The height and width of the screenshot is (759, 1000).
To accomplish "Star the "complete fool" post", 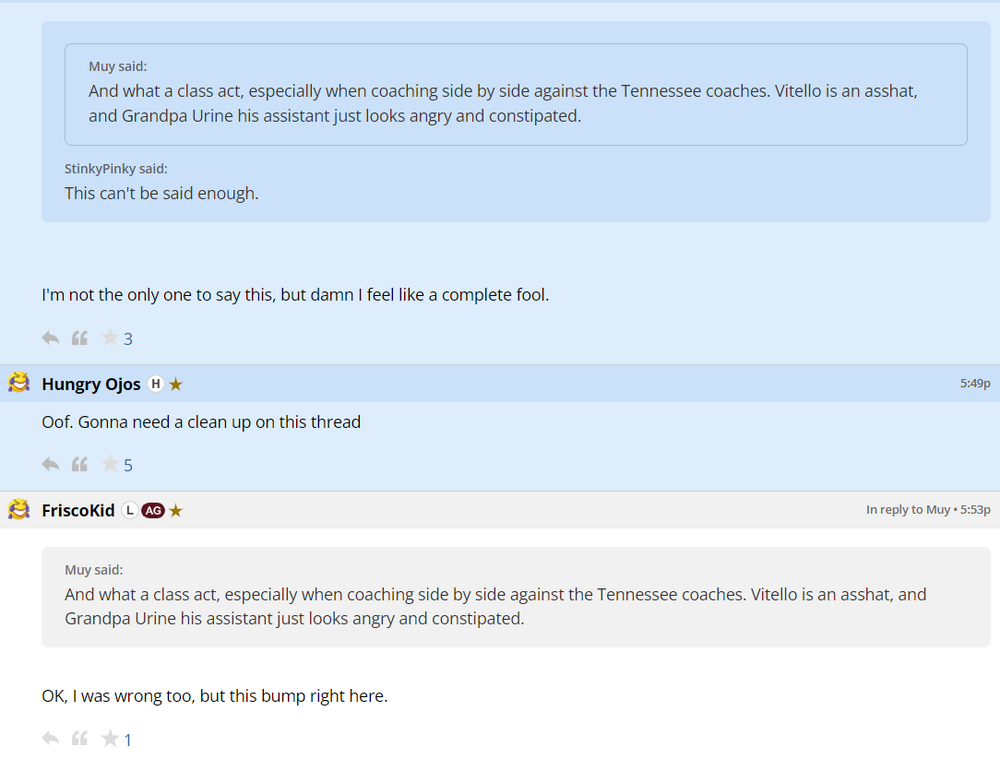I will 110,338.
